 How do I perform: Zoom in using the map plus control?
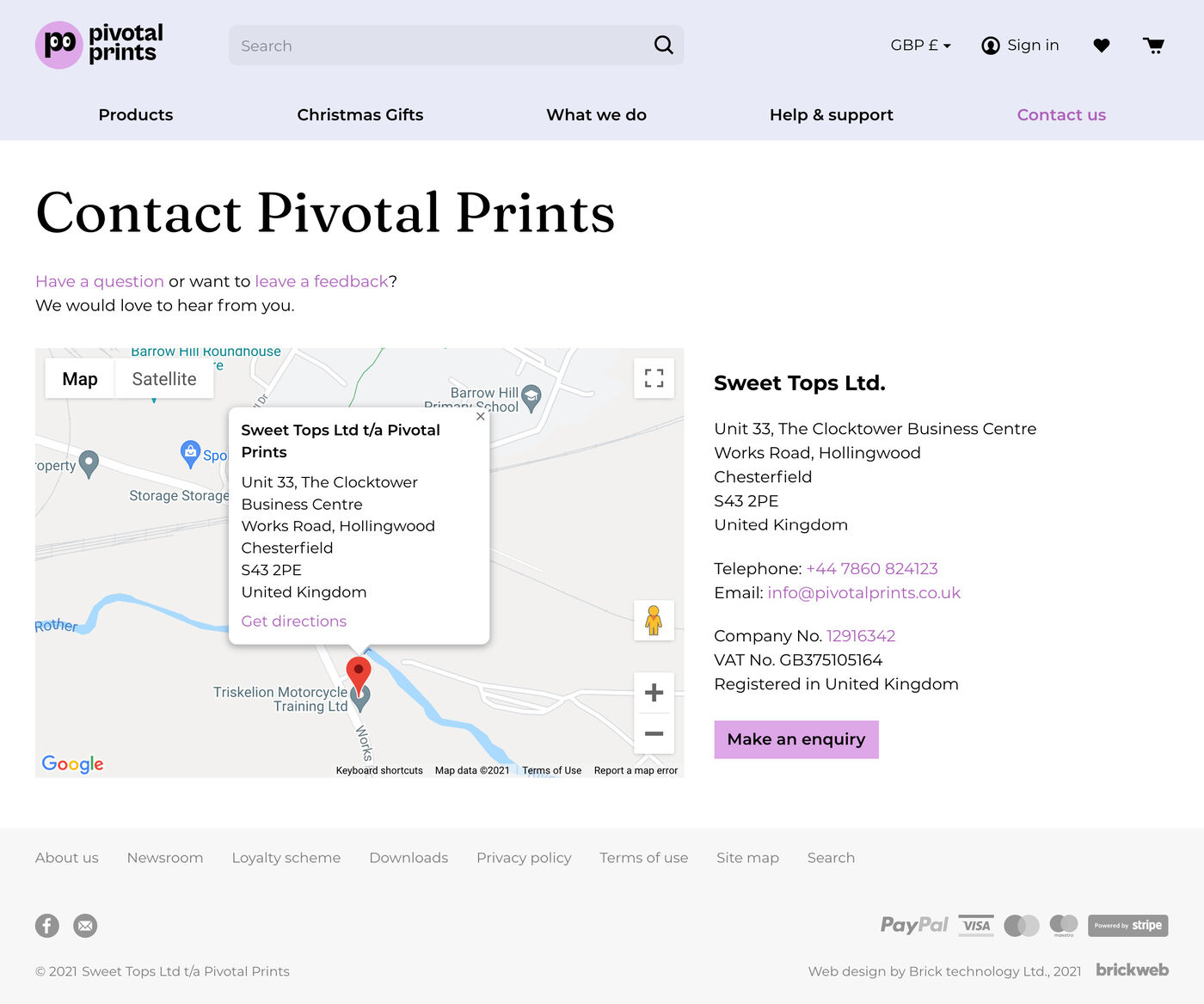click(654, 693)
